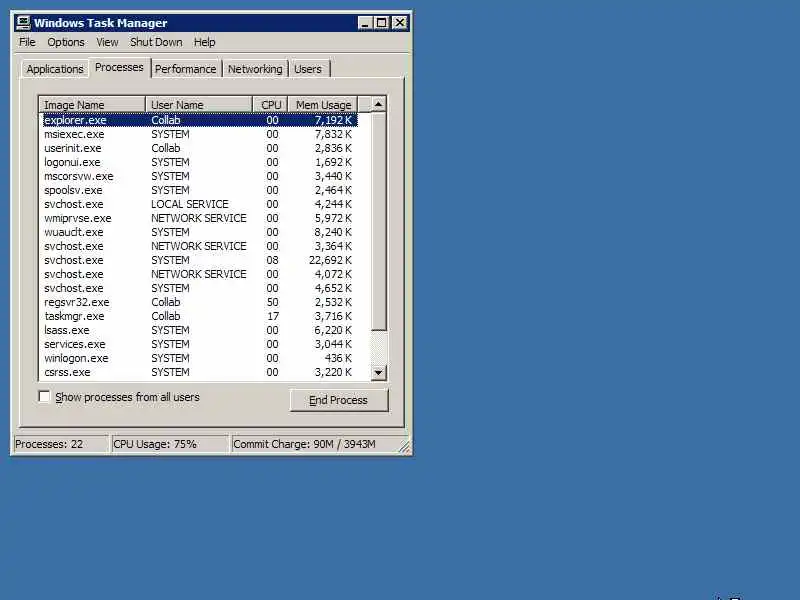Viewport: 800px width, 600px height.
Task: Click the Processes: 22 status bar entry
Action: [61, 444]
